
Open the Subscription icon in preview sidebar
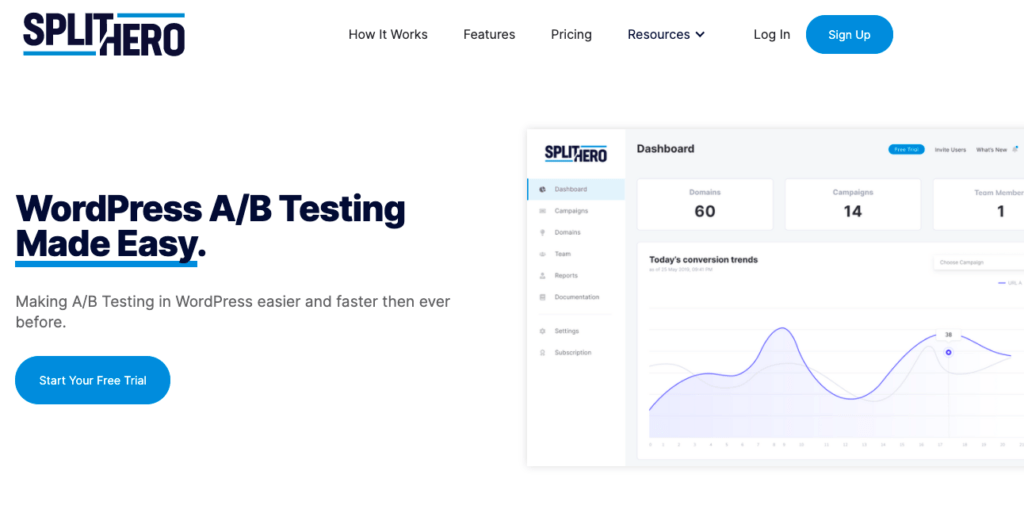pos(542,353)
